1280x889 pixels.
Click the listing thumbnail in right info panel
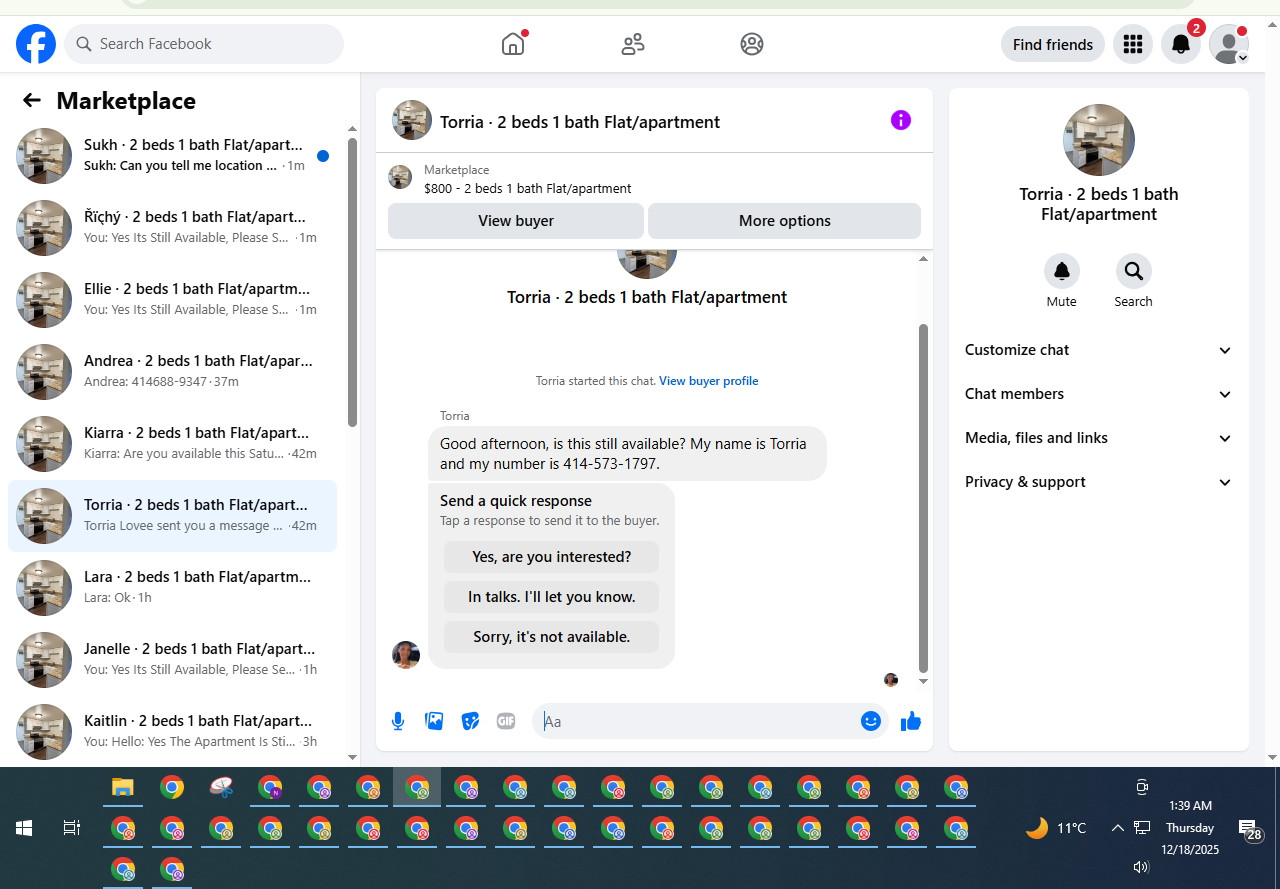point(1099,140)
